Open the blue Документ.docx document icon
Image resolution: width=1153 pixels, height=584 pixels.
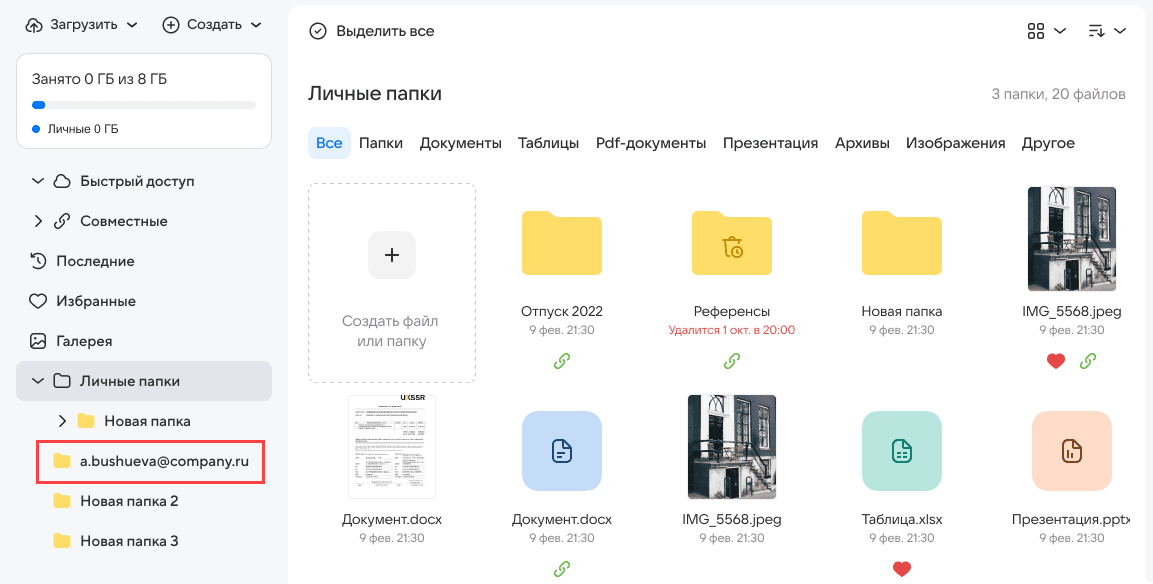(x=562, y=451)
